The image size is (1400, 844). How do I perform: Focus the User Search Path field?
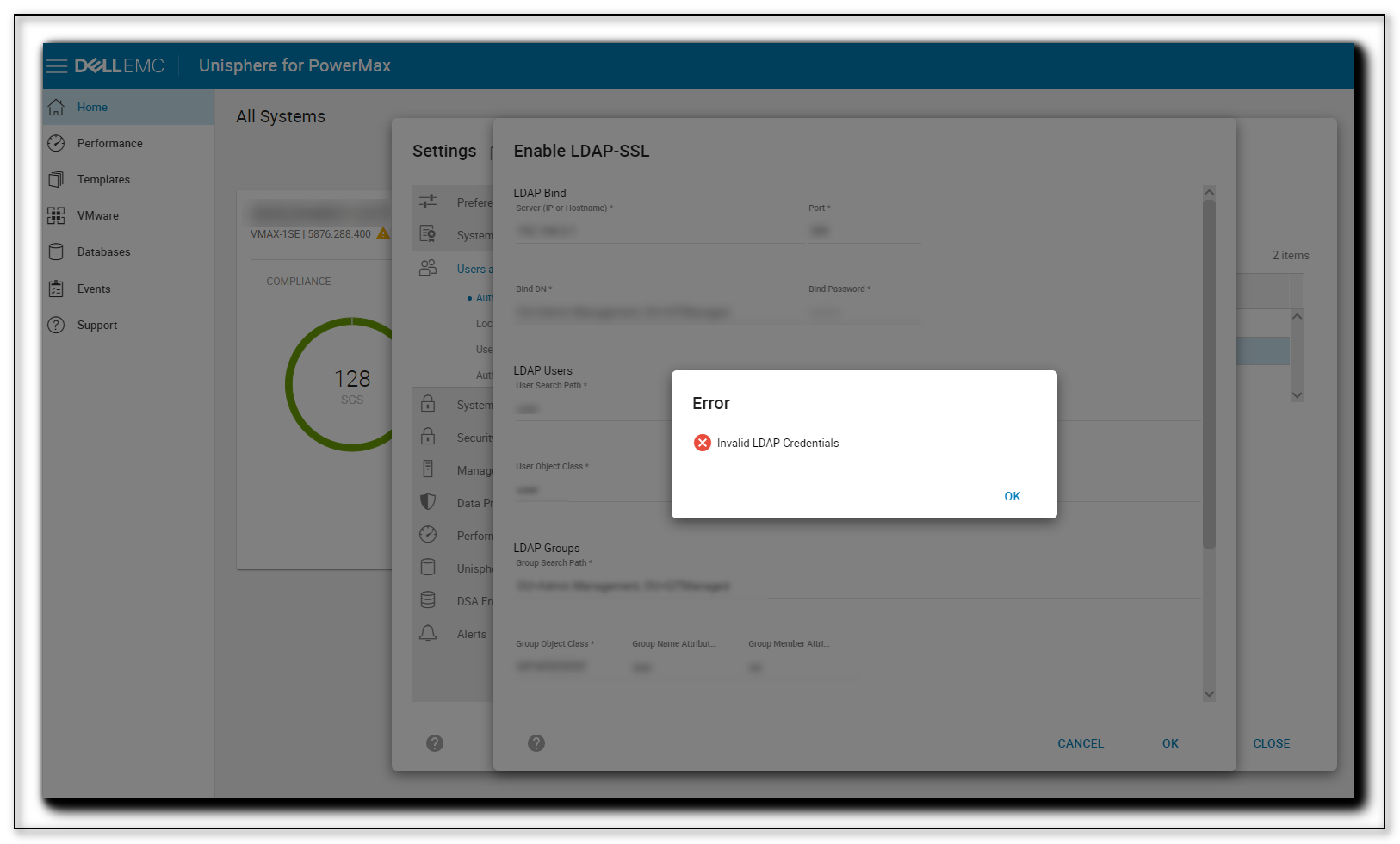[x=858, y=408]
